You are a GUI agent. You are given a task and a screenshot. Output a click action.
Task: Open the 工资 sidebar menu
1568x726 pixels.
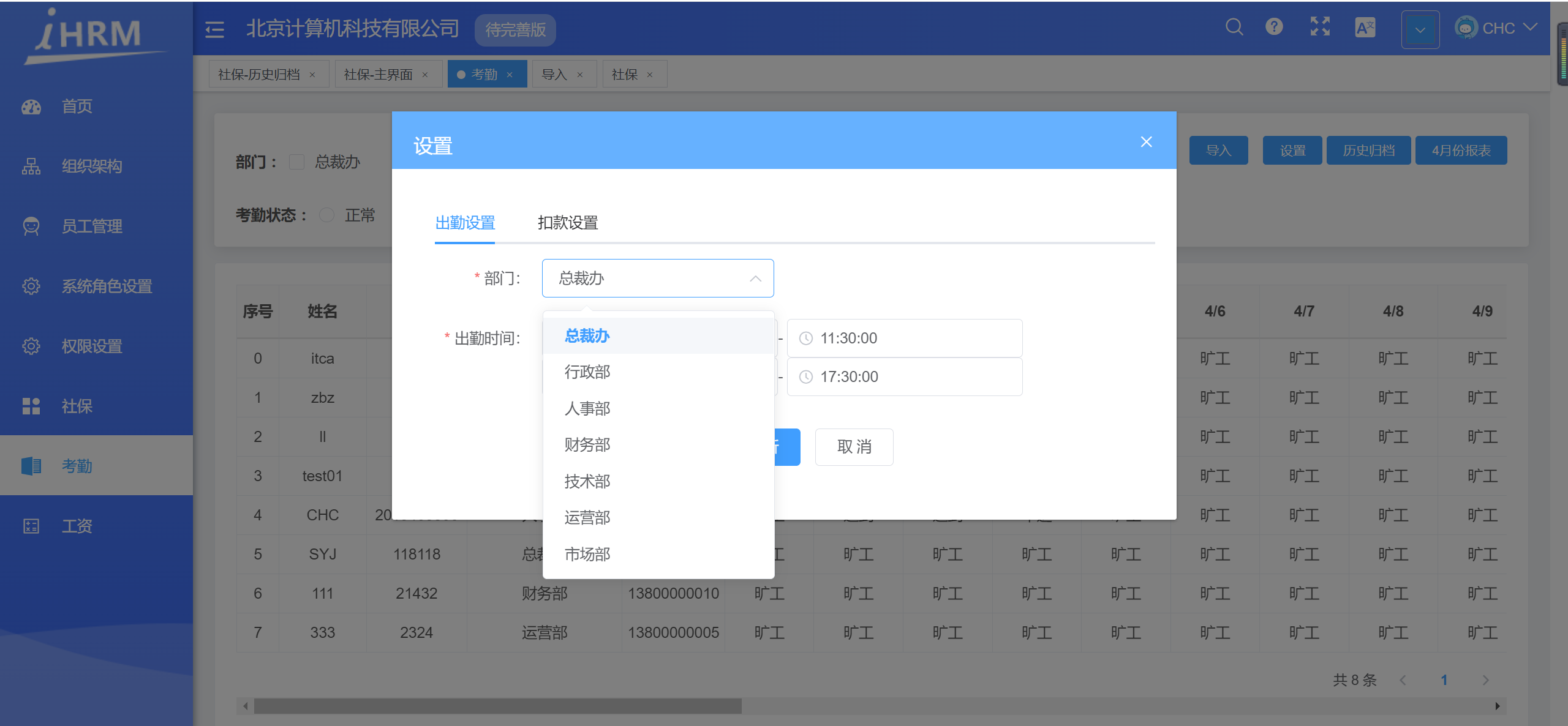point(96,526)
